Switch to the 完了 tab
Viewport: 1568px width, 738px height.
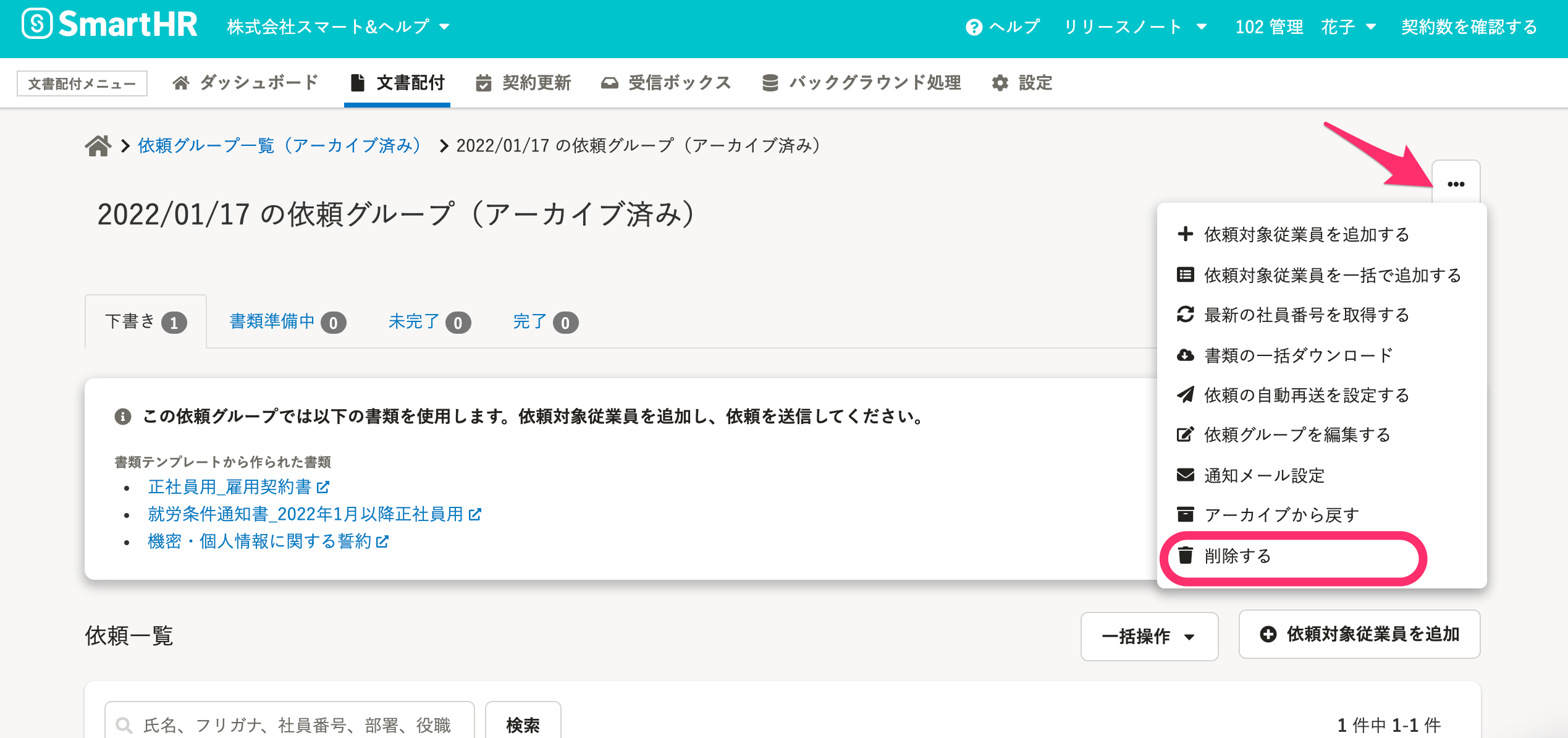[546, 322]
